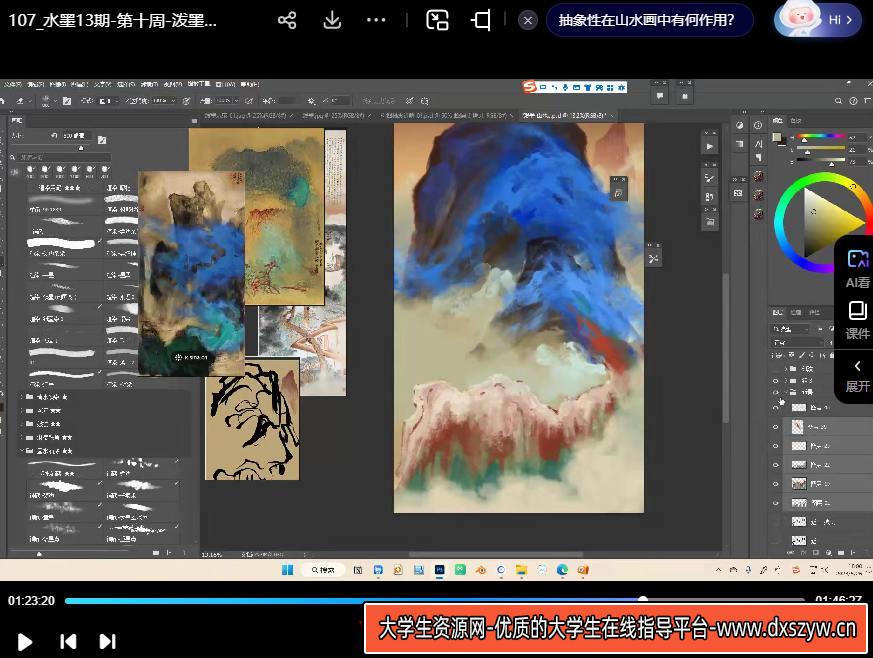Expand the topmost collapsed layer group
Image resolution: width=873 pixels, height=658 pixels.
(x=786, y=369)
